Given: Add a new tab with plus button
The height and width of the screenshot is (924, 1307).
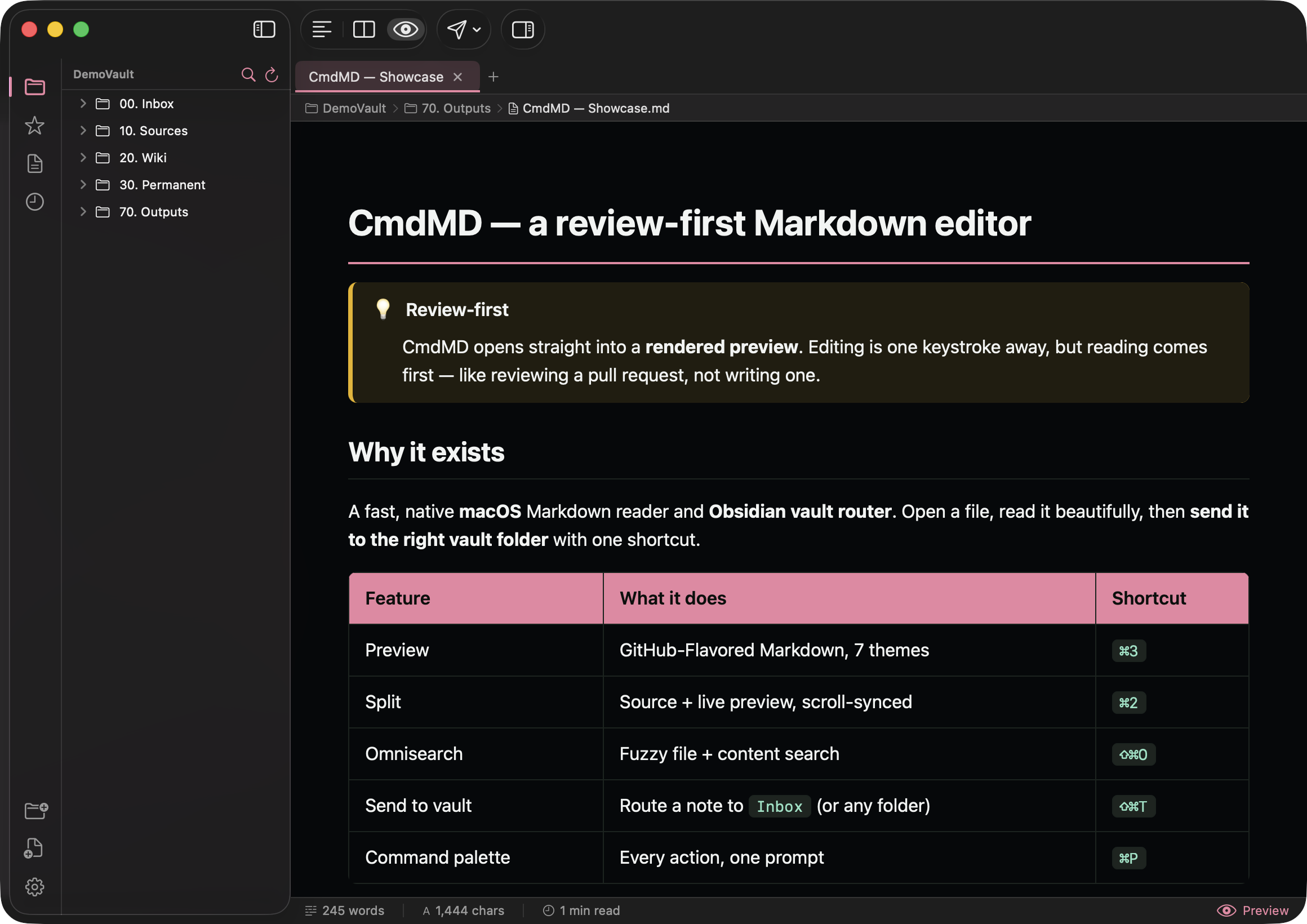Looking at the screenshot, I should pyautogui.click(x=494, y=77).
